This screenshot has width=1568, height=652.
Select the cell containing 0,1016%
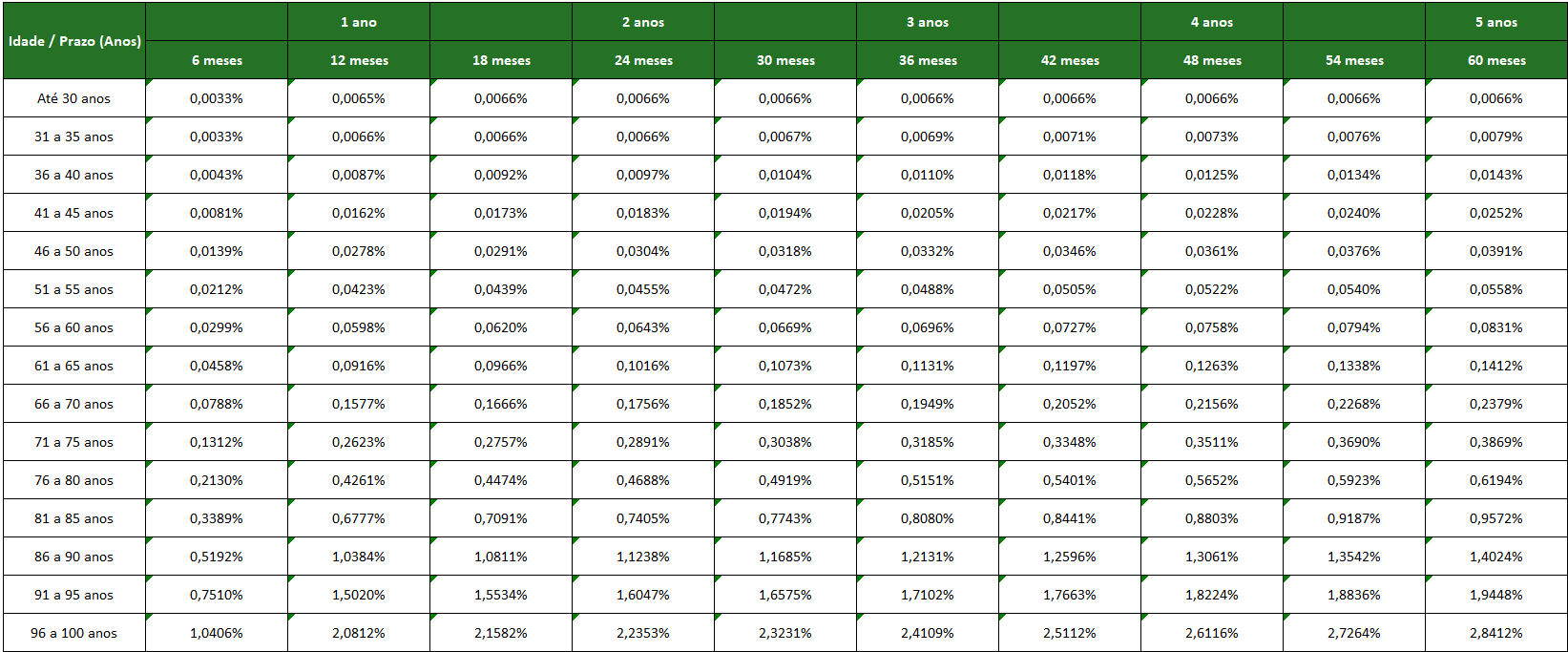click(643, 366)
